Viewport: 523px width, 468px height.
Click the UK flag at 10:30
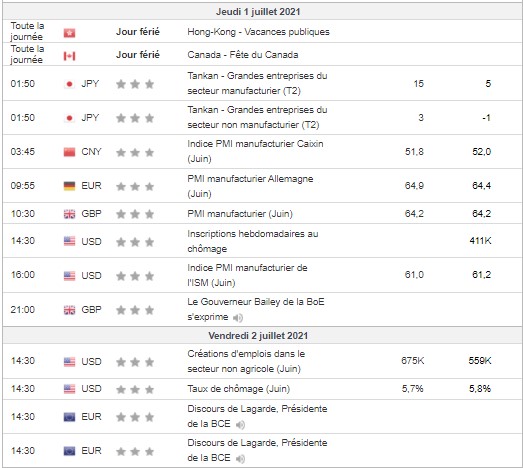pos(69,214)
